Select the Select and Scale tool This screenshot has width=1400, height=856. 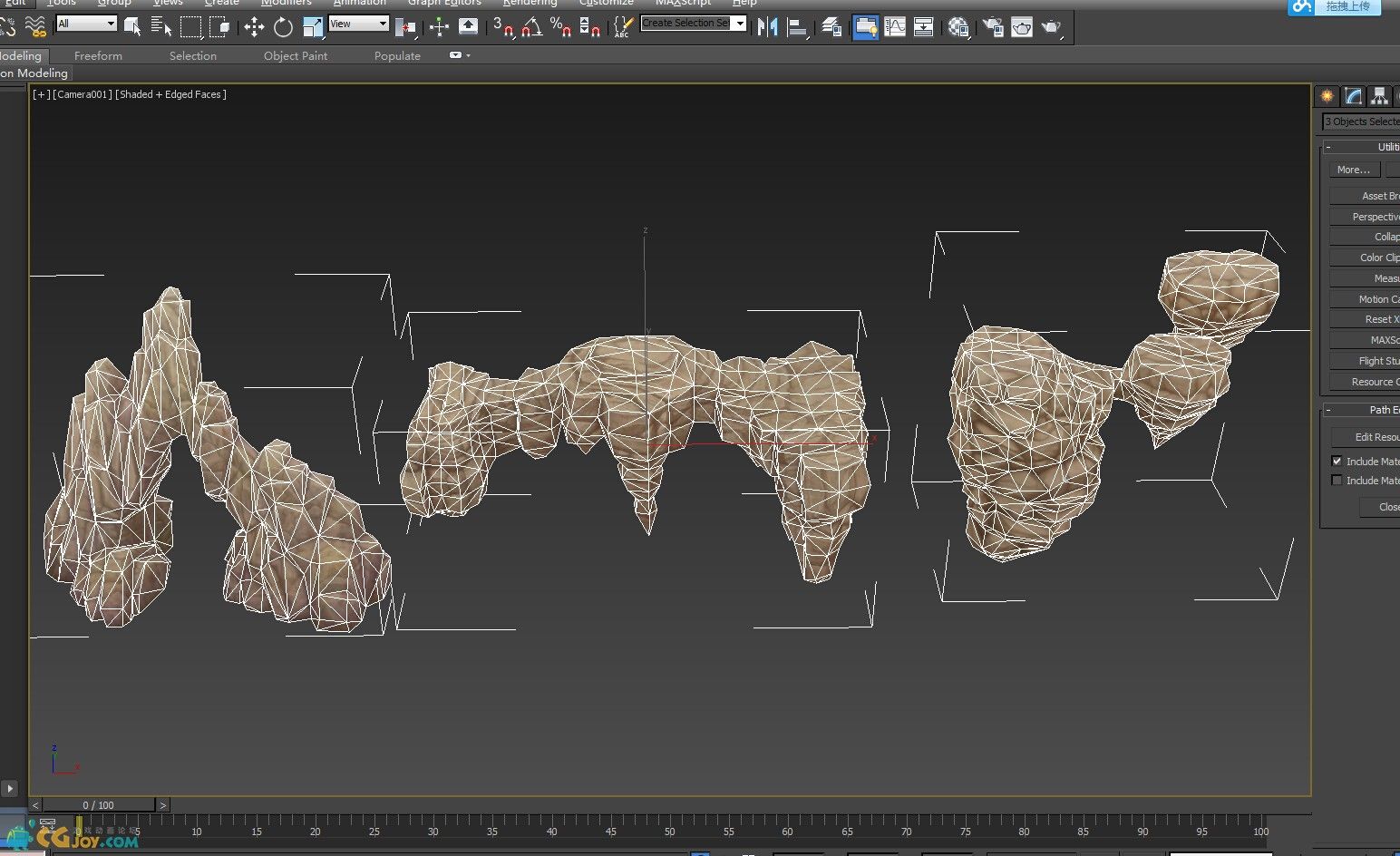tap(313, 26)
